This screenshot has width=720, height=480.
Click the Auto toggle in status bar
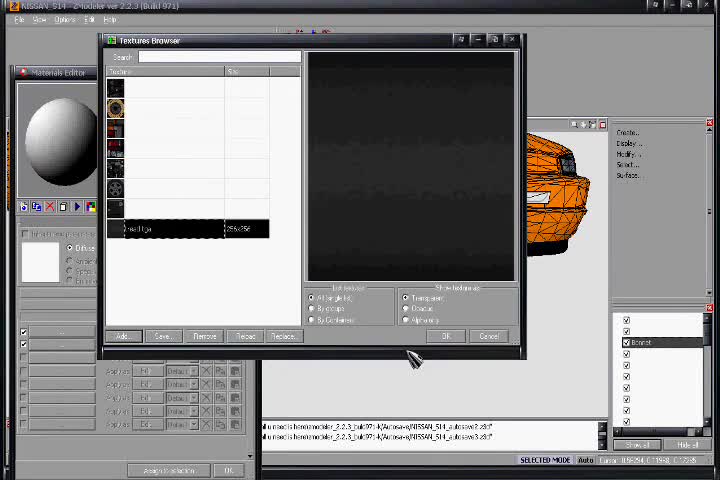(585, 460)
